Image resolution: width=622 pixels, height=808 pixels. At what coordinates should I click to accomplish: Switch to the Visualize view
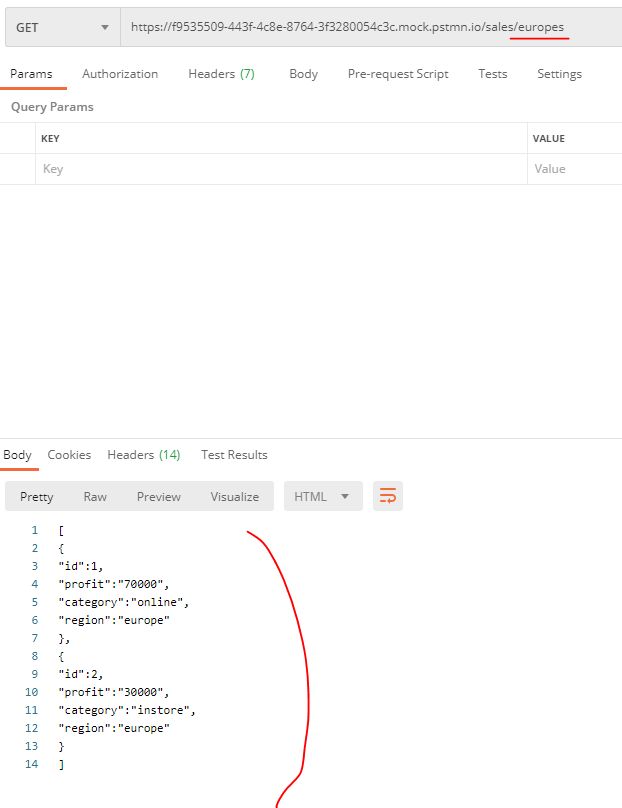tap(234, 497)
